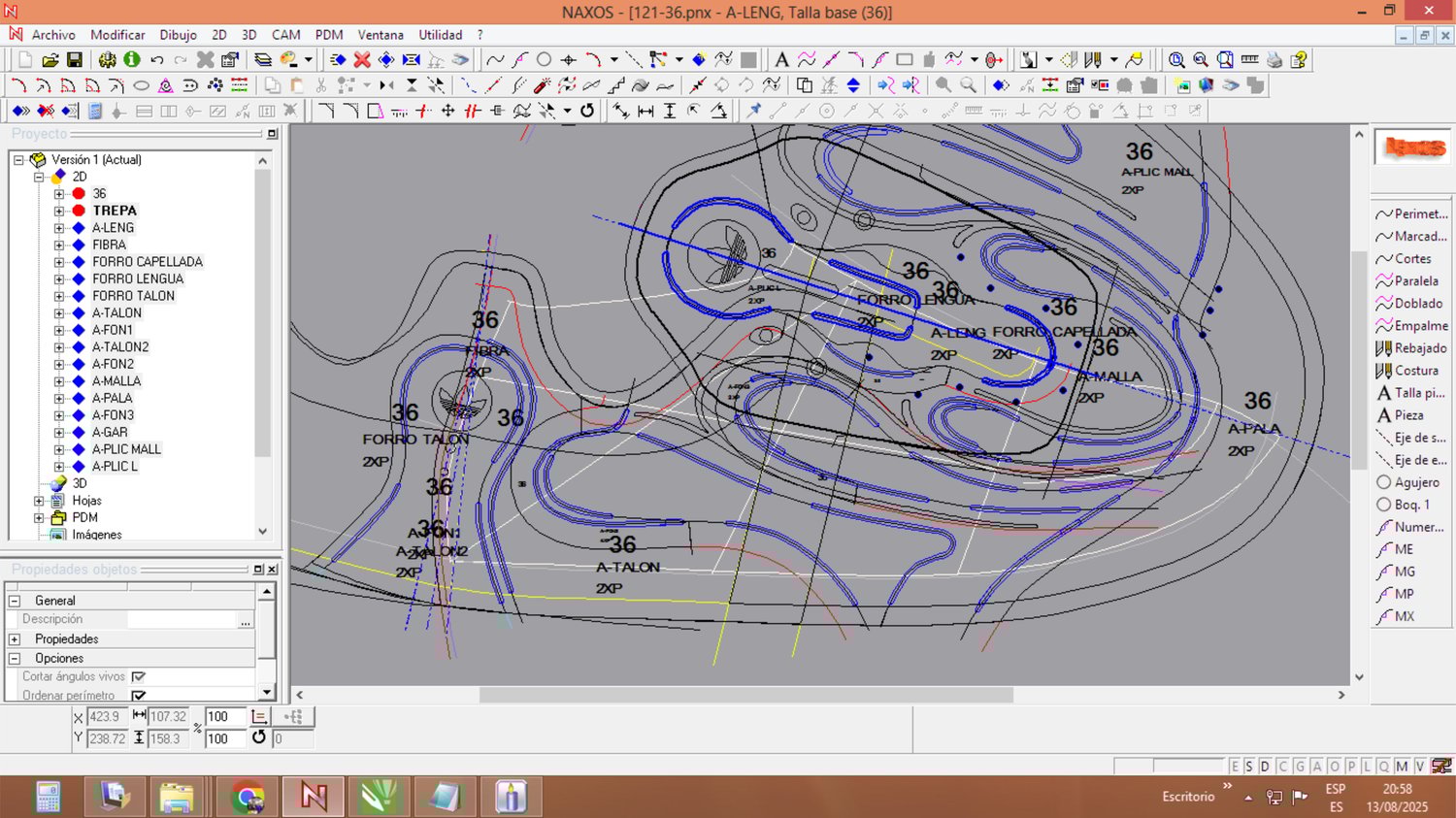
Task: Select the A-TALON piece in tree
Action: tap(116, 313)
